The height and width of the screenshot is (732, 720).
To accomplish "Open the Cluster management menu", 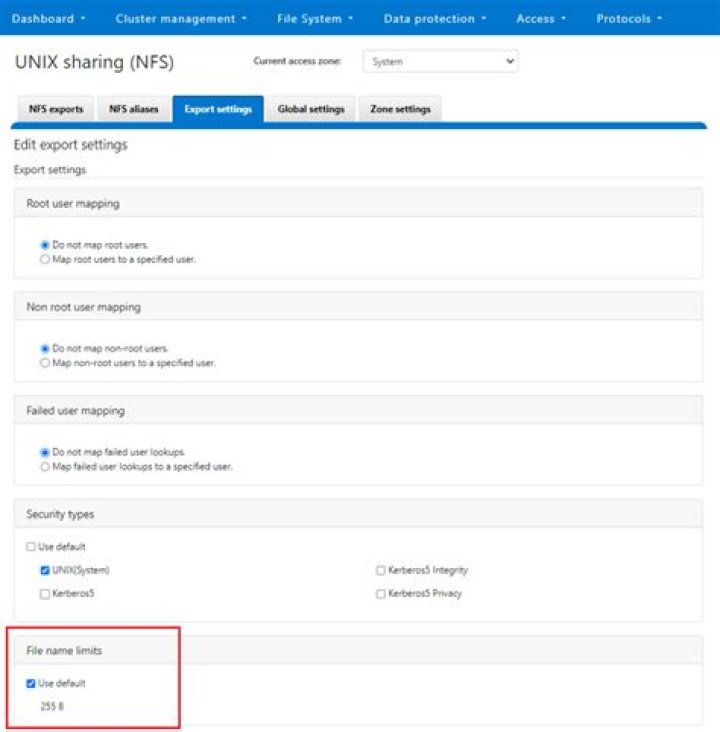I will pyautogui.click(x=181, y=19).
